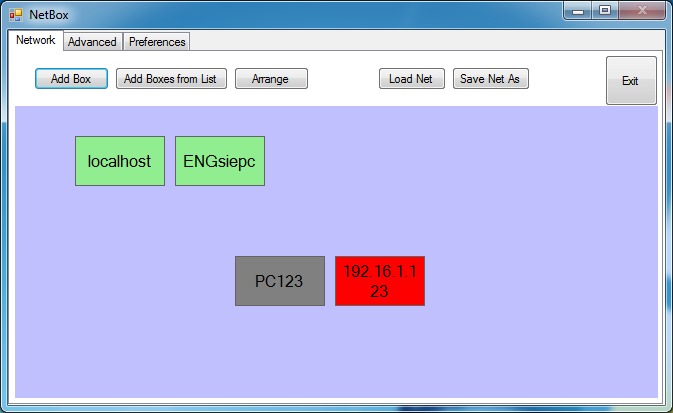Open Add Boxes from List

(x=171, y=79)
